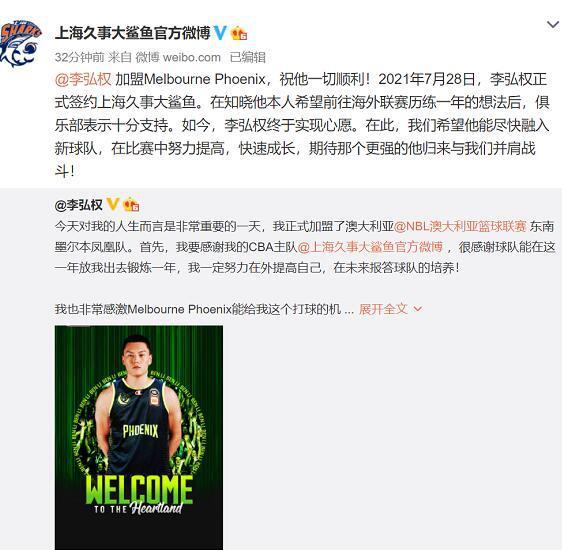562x550 pixels.
Task: Click the reposted post text body
Action: click(305, 267)
